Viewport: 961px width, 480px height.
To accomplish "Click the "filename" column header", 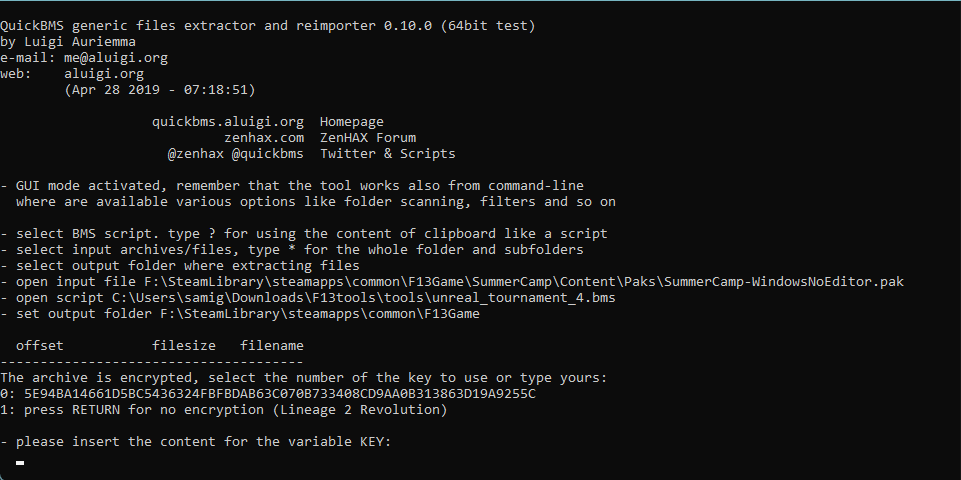I will point(272,346).
